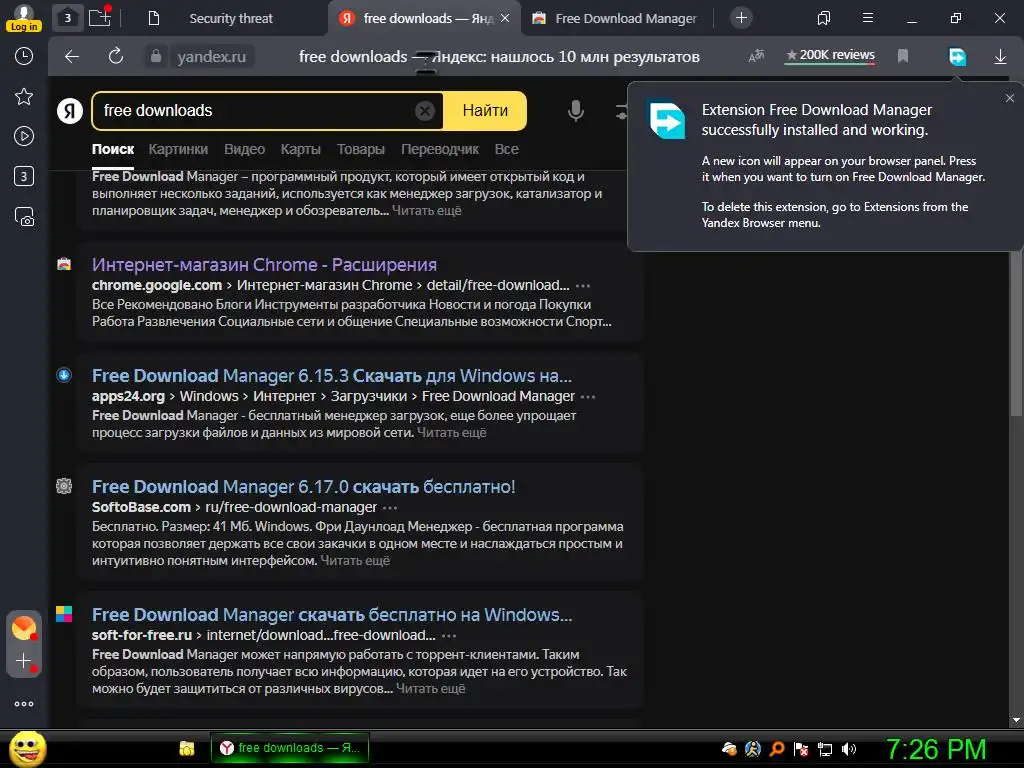Open Free Download Manager 6.15.3 result link
The height and width of the screenshot is (768, 1024).
(332, 376)
